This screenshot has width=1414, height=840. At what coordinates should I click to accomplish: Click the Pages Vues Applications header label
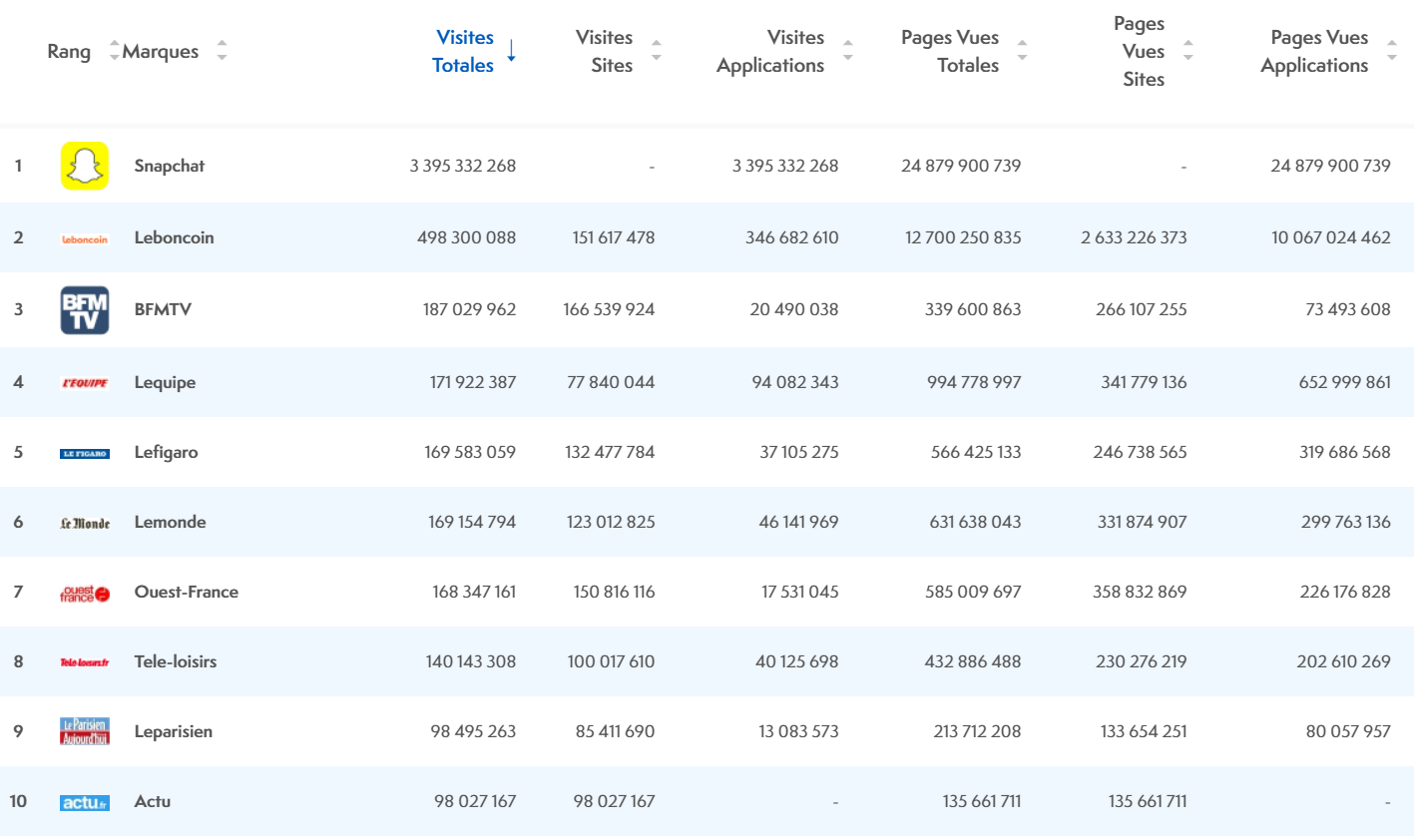1314,51
